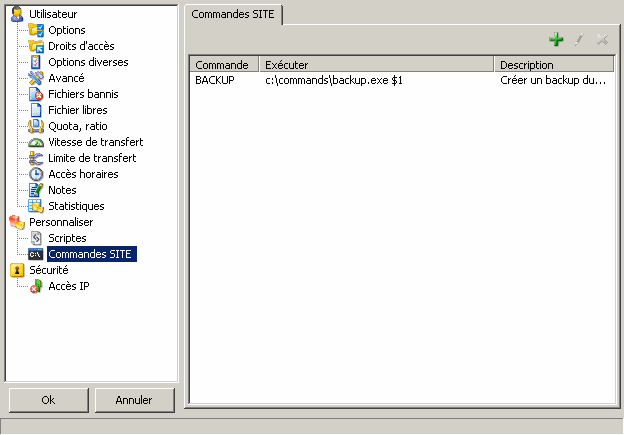
Task: Click the Sécurité lock icon
Action: 17,270
